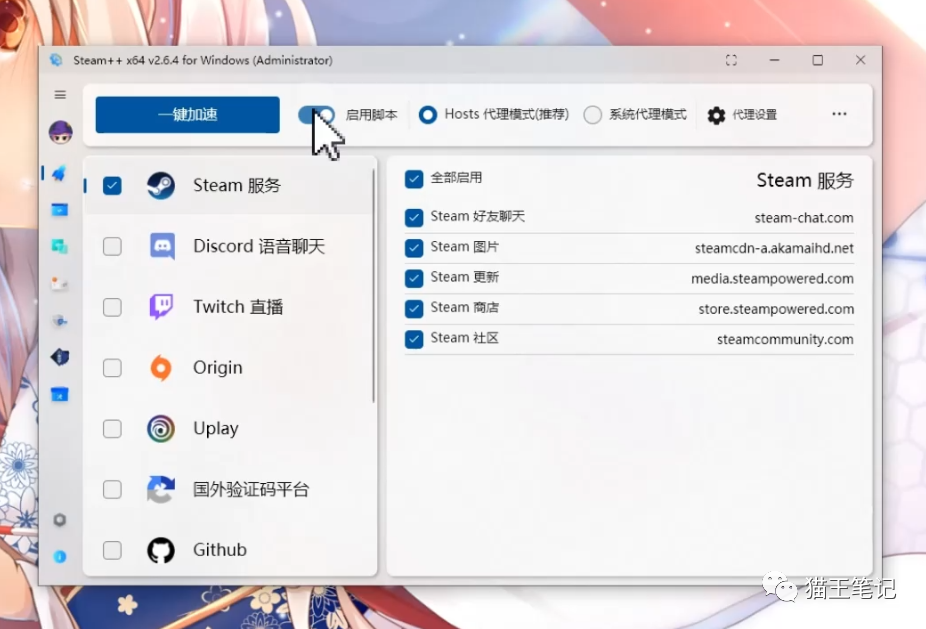Open proxy settings gear icon

point(716,115)
